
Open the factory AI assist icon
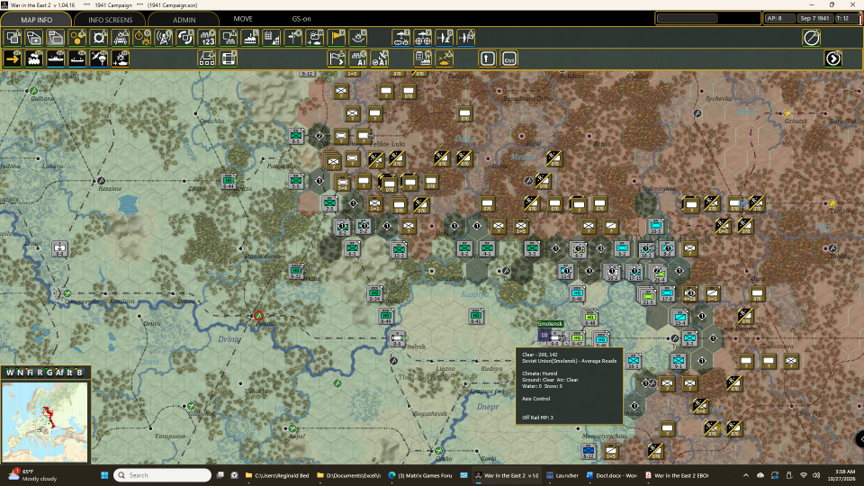point(358,58)
